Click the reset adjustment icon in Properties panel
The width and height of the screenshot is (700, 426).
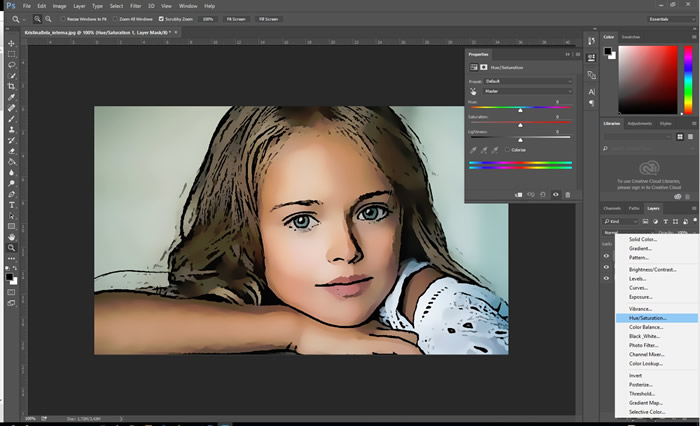(543, 195)
